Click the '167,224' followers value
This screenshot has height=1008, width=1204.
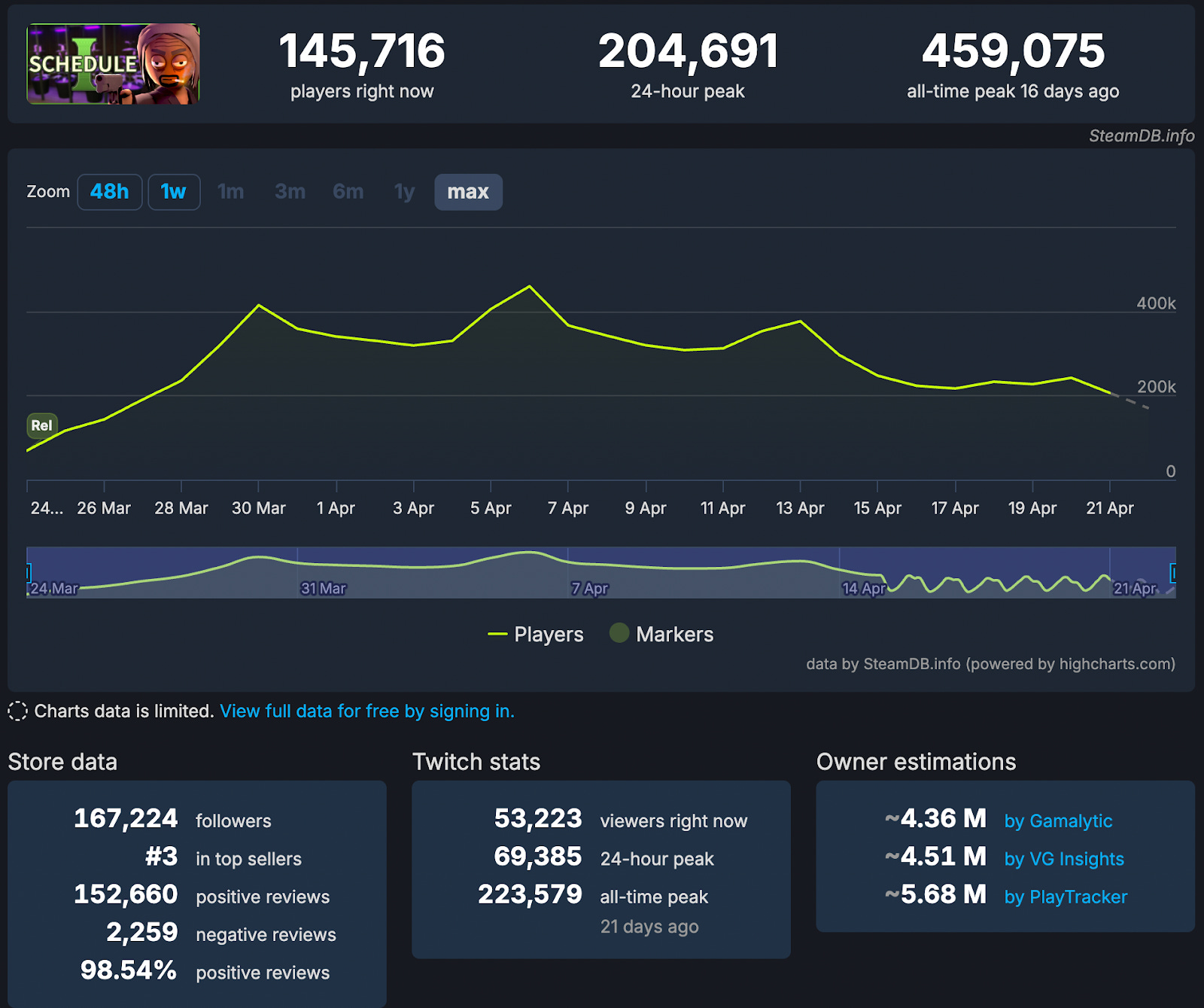pos(126,818)
